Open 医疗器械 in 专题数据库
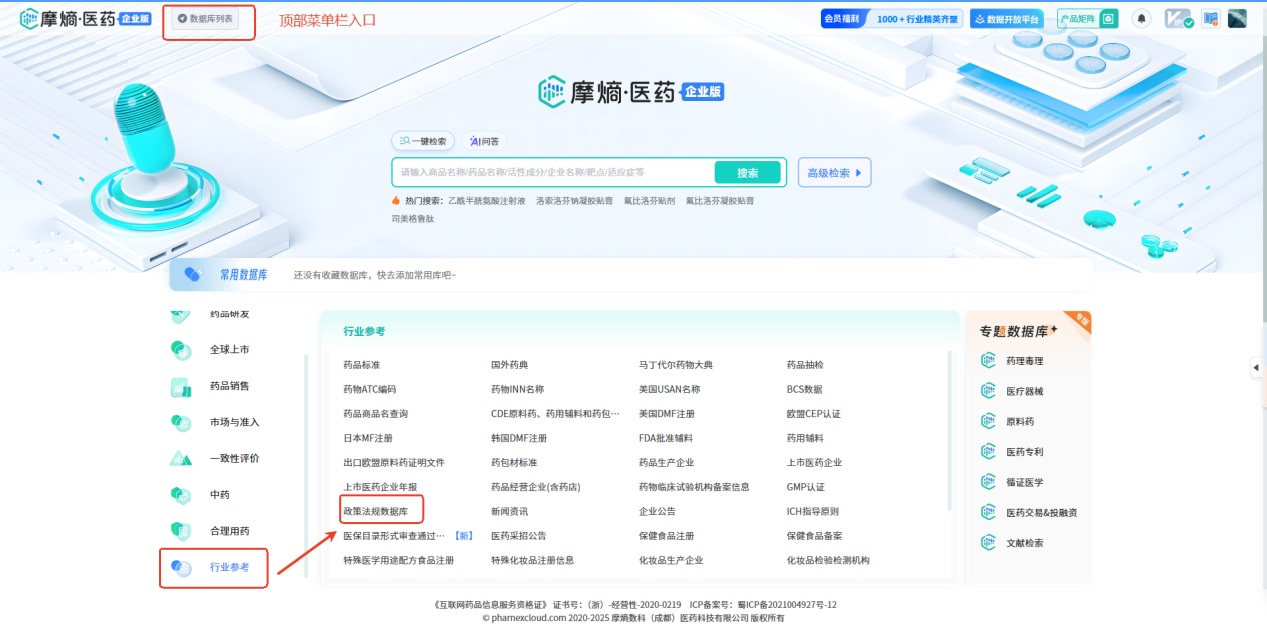 click(x=1024, y=391)
